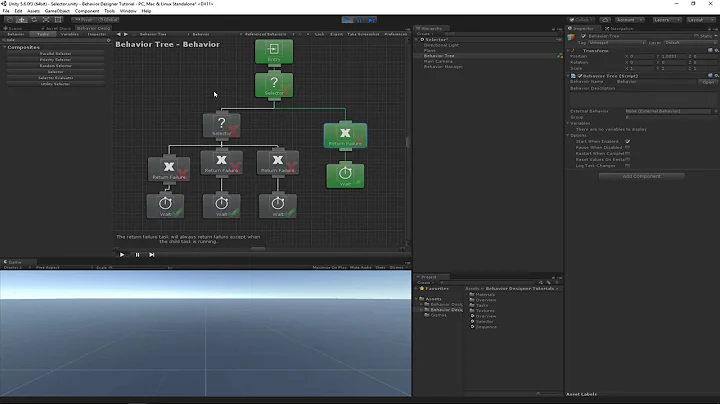Select the Parallel Selector task
This screenshot has width=720, height=404.
pos(56,54)
